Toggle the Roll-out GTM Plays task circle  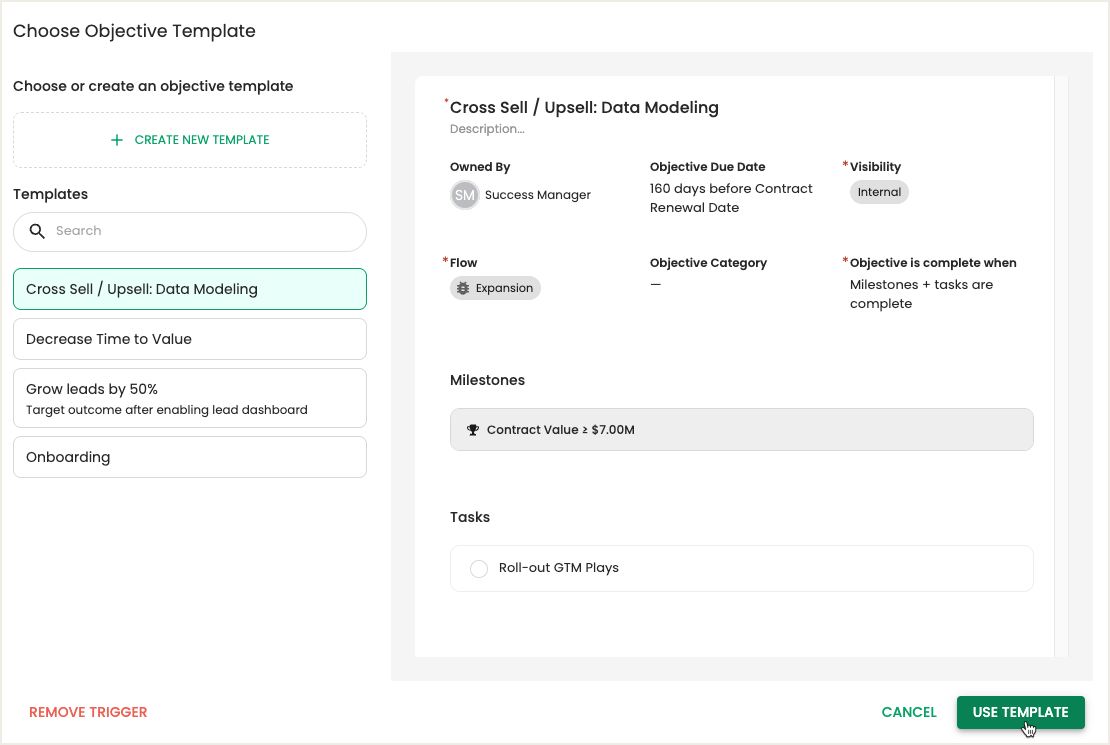479,569
